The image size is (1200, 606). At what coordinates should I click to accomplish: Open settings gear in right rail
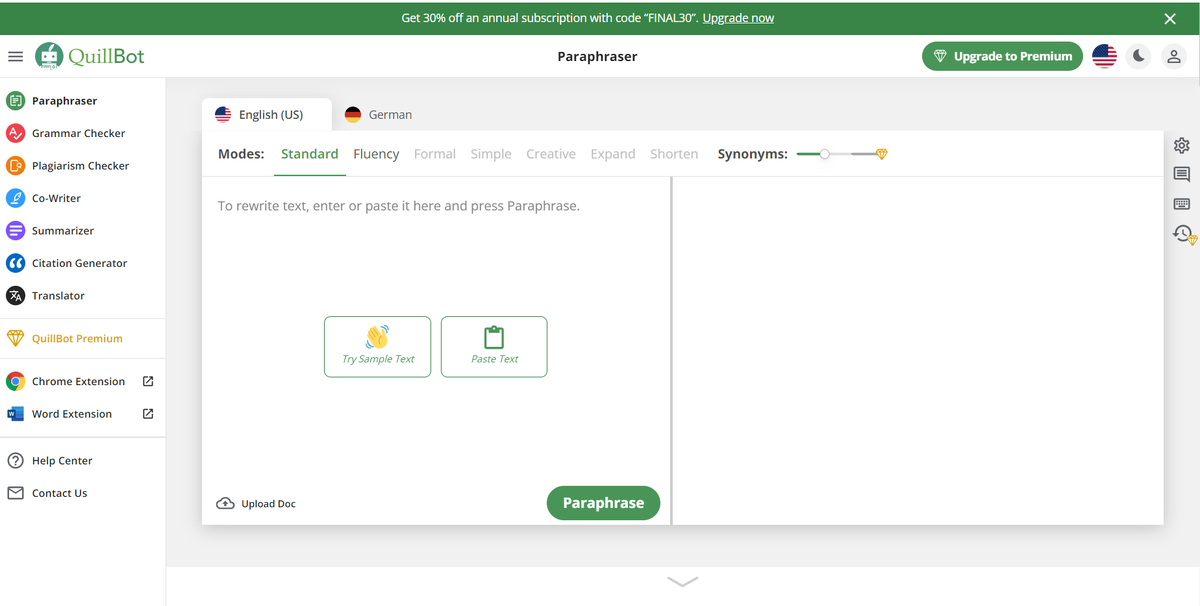pyautogui.click(x=1181, y=145)
